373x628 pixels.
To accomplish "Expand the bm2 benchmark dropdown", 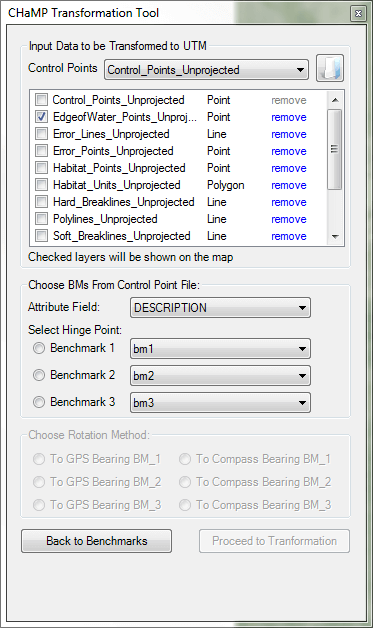I will 220,376.
